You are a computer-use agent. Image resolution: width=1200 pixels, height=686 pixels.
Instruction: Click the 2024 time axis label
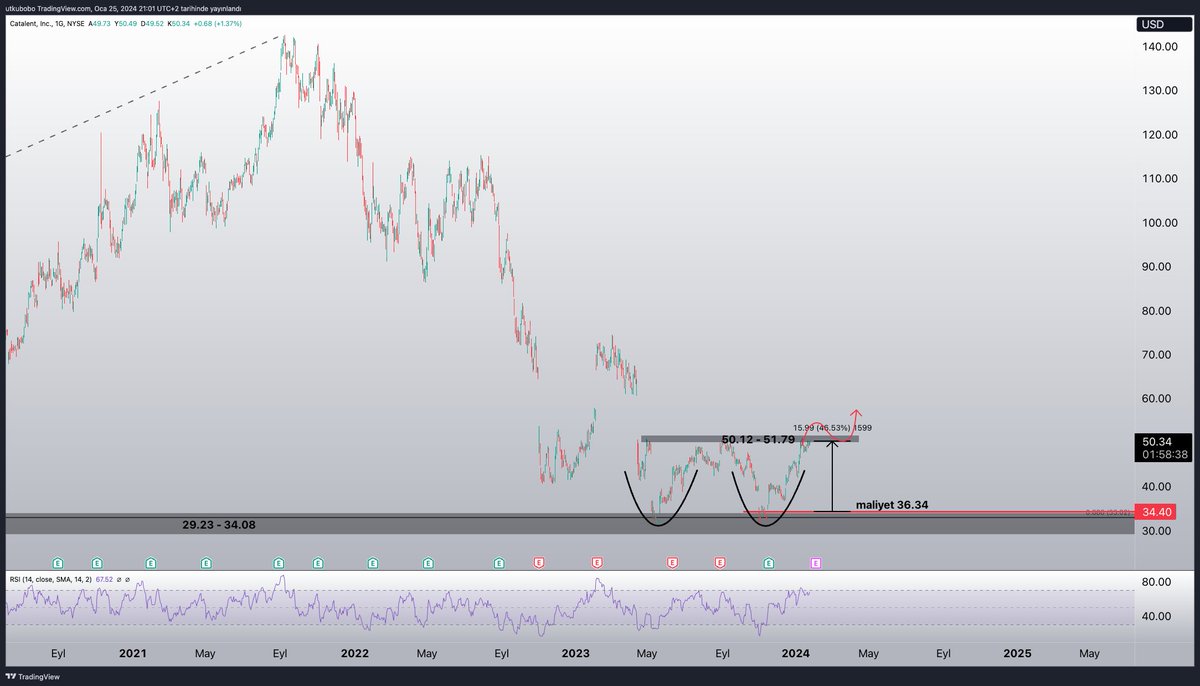(x=796, y=653)
